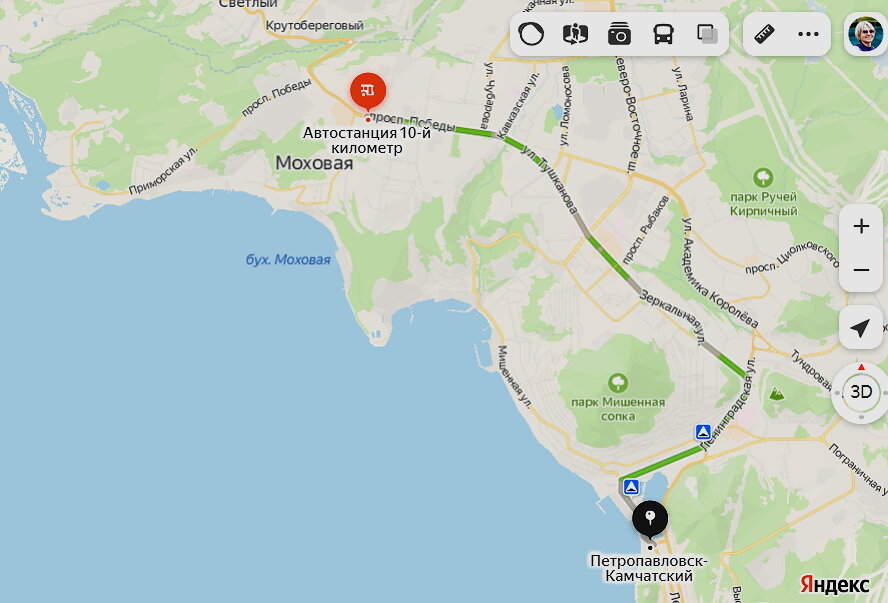Zoom in with the plus button

click(x=861, y=226)
